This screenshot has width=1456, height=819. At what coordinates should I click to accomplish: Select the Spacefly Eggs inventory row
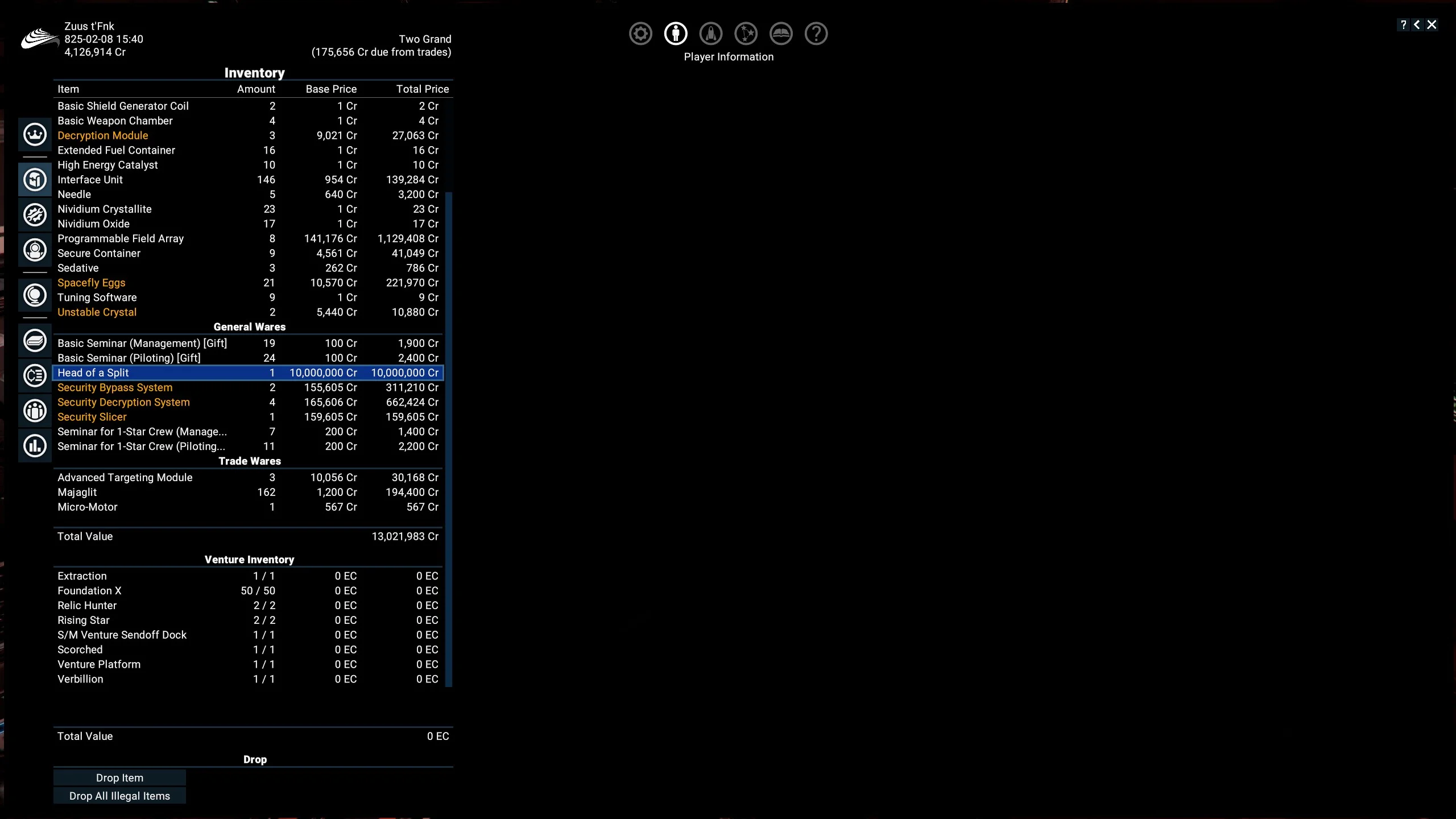click(x=248, y=283)
